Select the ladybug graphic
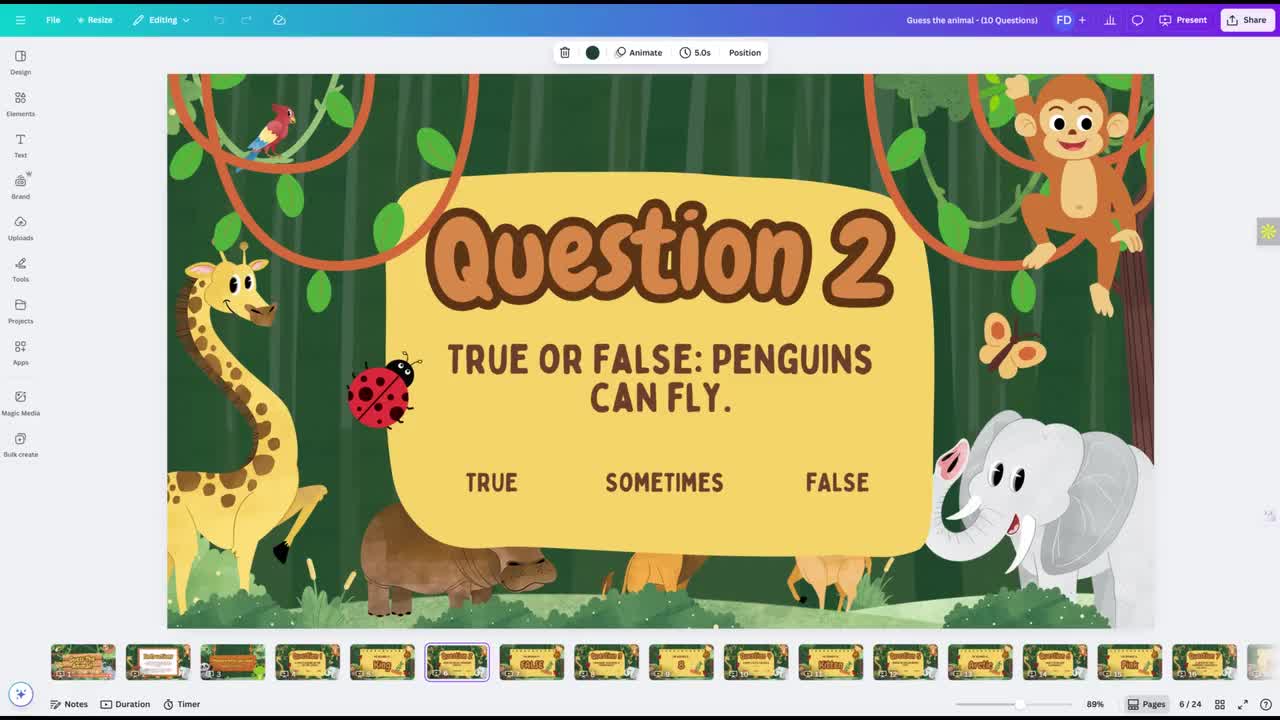The height and width of the screenshot is (720, 1280). 383,391
